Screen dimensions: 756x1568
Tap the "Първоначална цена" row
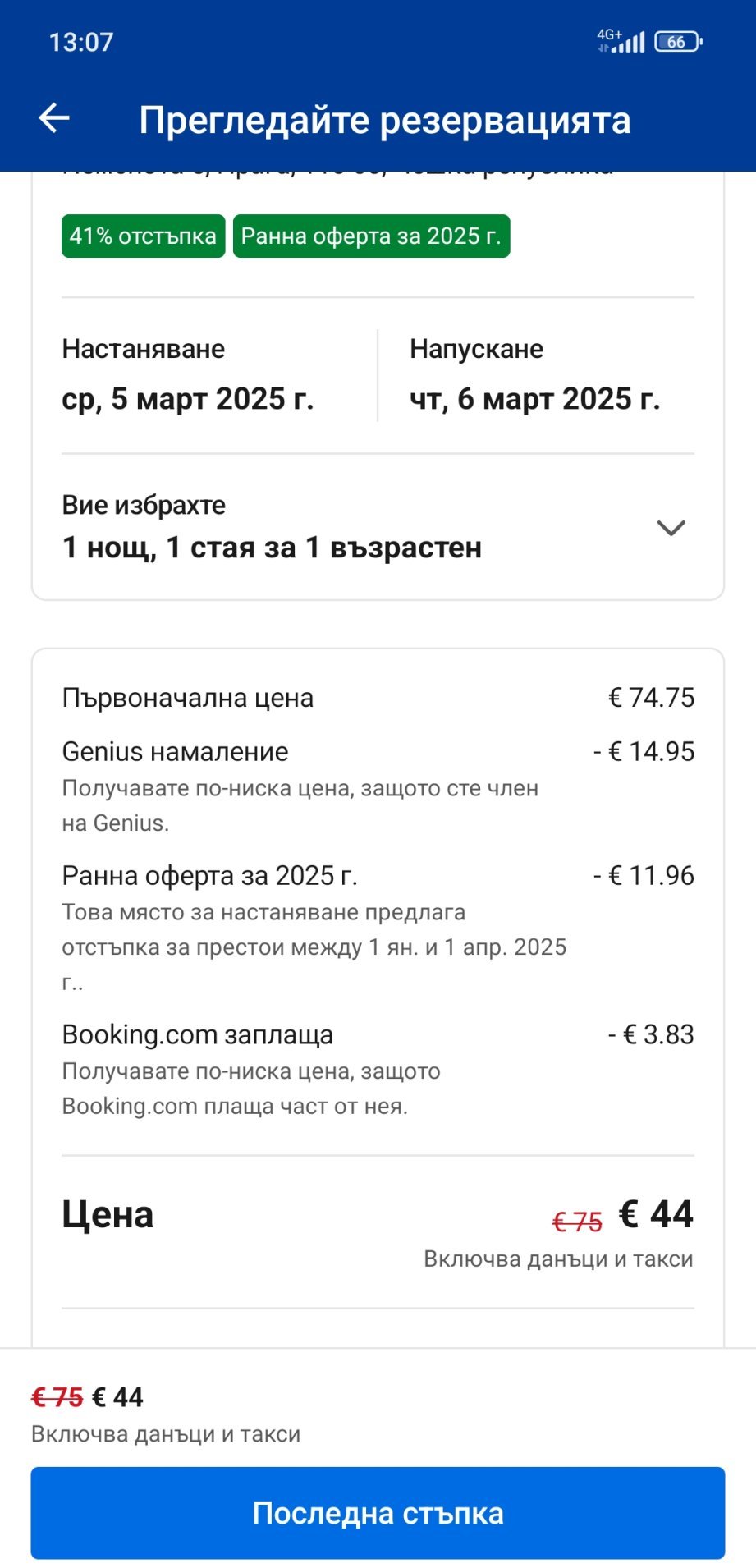click(188, 698)
